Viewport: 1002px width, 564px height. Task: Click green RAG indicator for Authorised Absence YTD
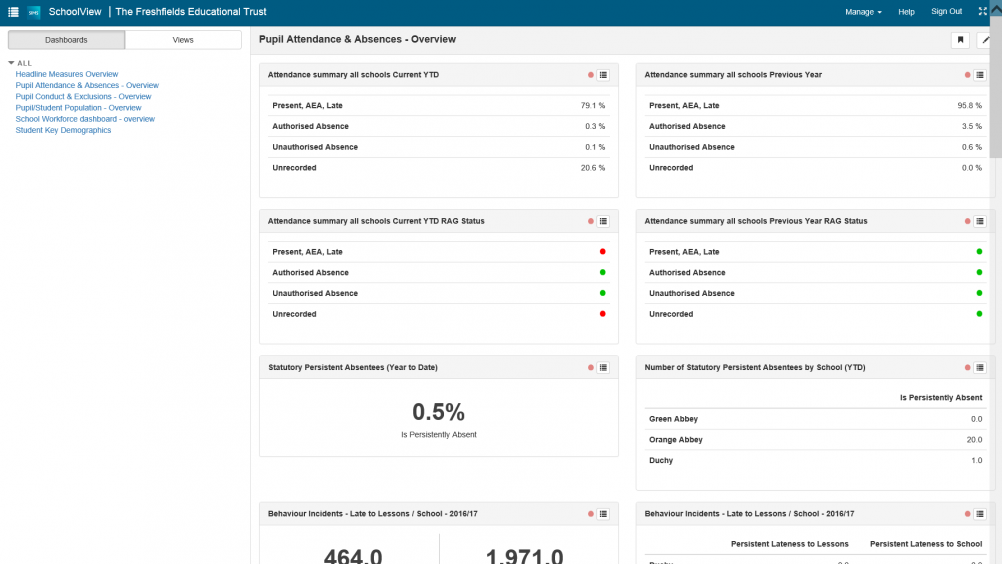pyautogui.click(x=603, y=272)
